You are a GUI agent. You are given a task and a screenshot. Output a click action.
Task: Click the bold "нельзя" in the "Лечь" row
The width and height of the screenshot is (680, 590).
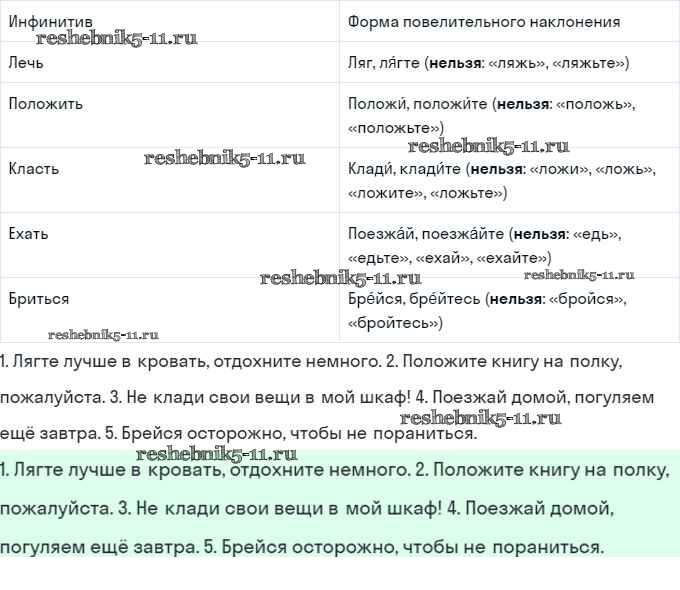pos(453,62)
